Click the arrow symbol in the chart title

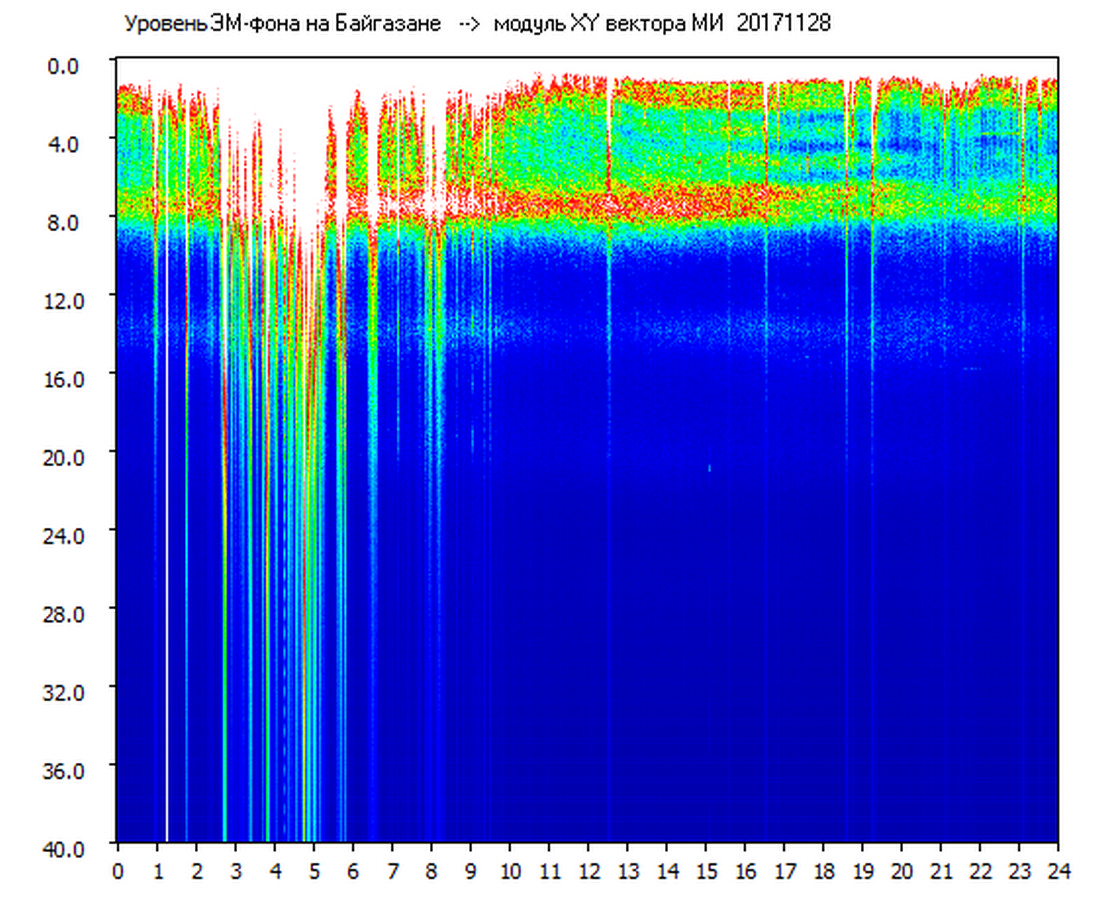click(x=470, y=24)
